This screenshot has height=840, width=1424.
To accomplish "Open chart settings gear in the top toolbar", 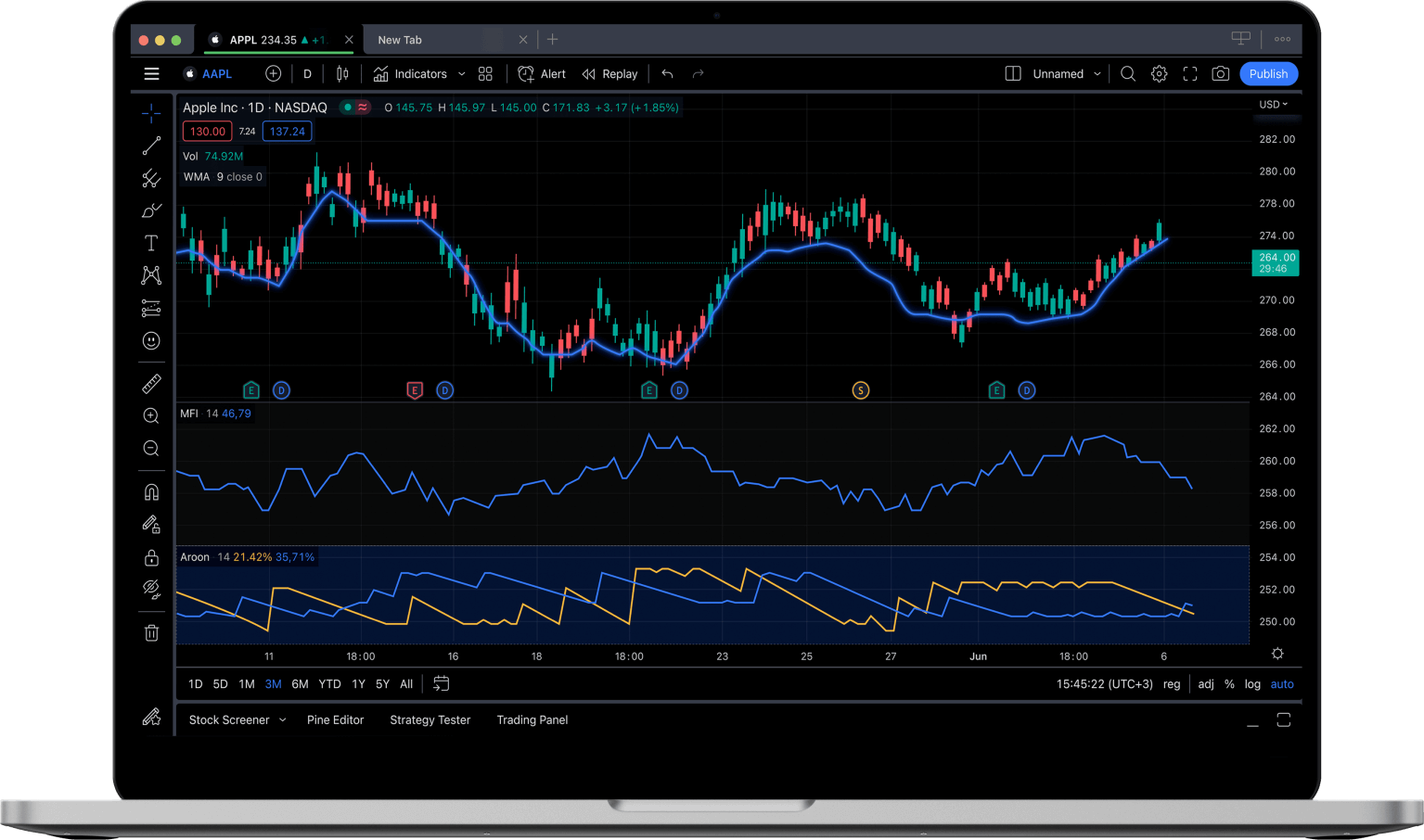I will coord(1159,74).
